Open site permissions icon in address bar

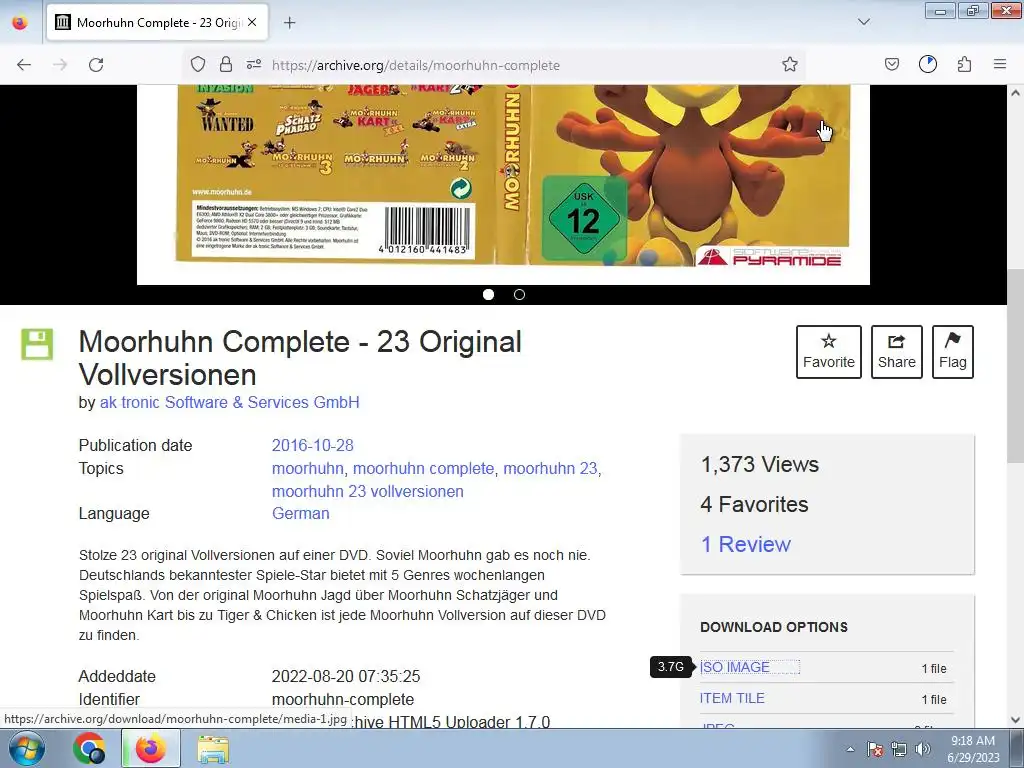253,65
